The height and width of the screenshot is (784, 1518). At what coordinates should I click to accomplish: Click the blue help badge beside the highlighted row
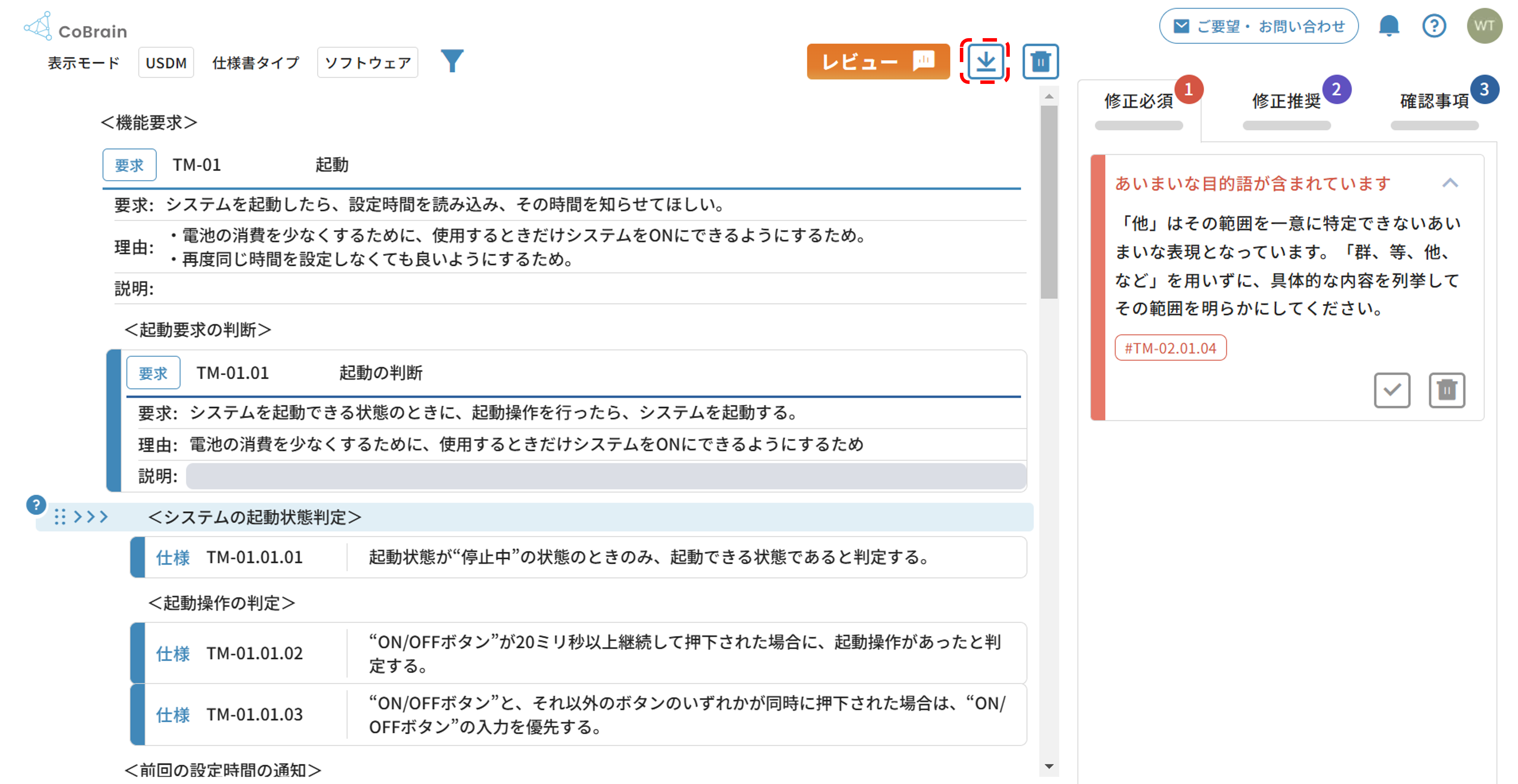coord(36,505)
